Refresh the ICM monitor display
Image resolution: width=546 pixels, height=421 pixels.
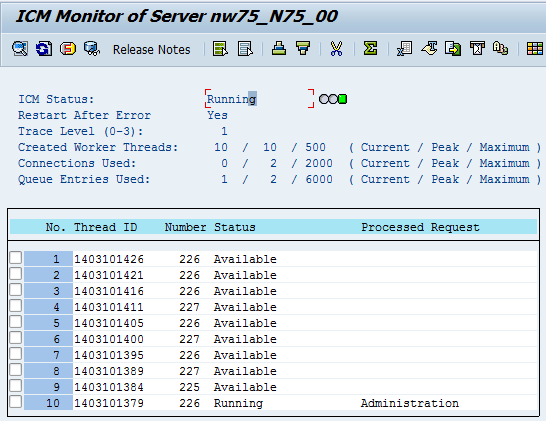44,49
